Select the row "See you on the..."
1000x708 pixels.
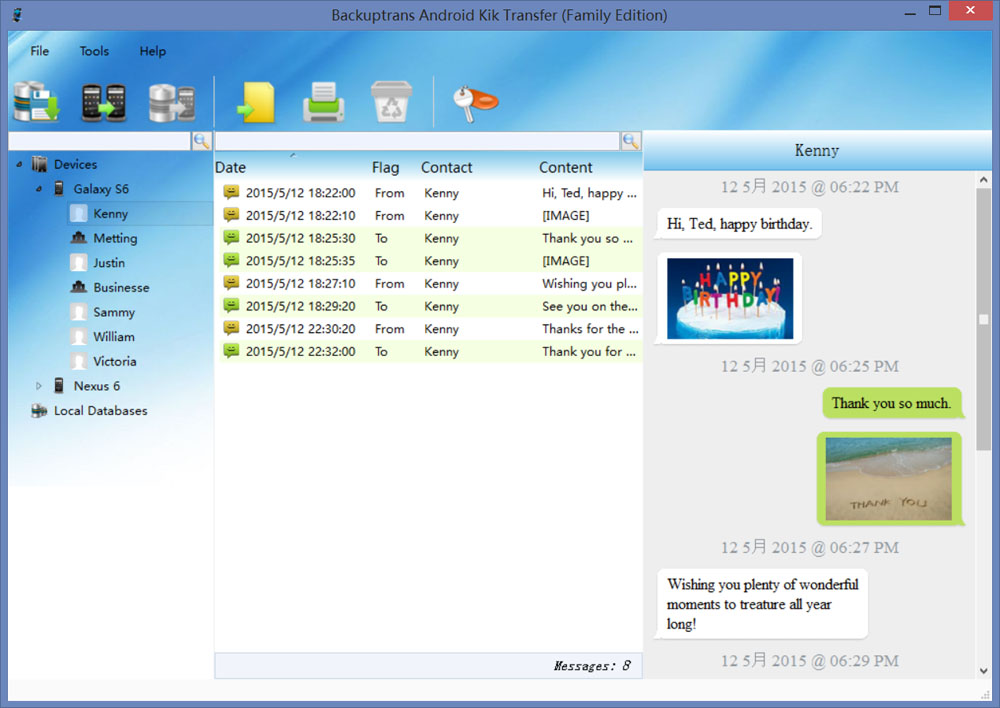(x=430, y=306)
